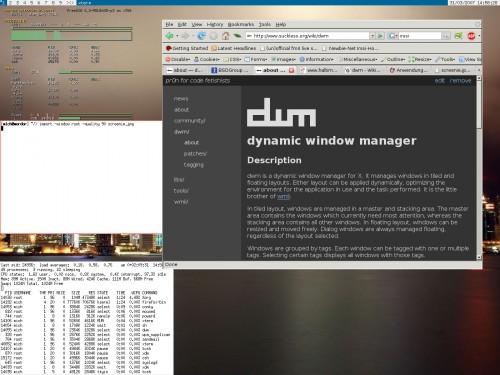The height and width of the screenshot is (375, 500).
Task: Switch to the BSDGroup tab
Action: pos(231,70)
